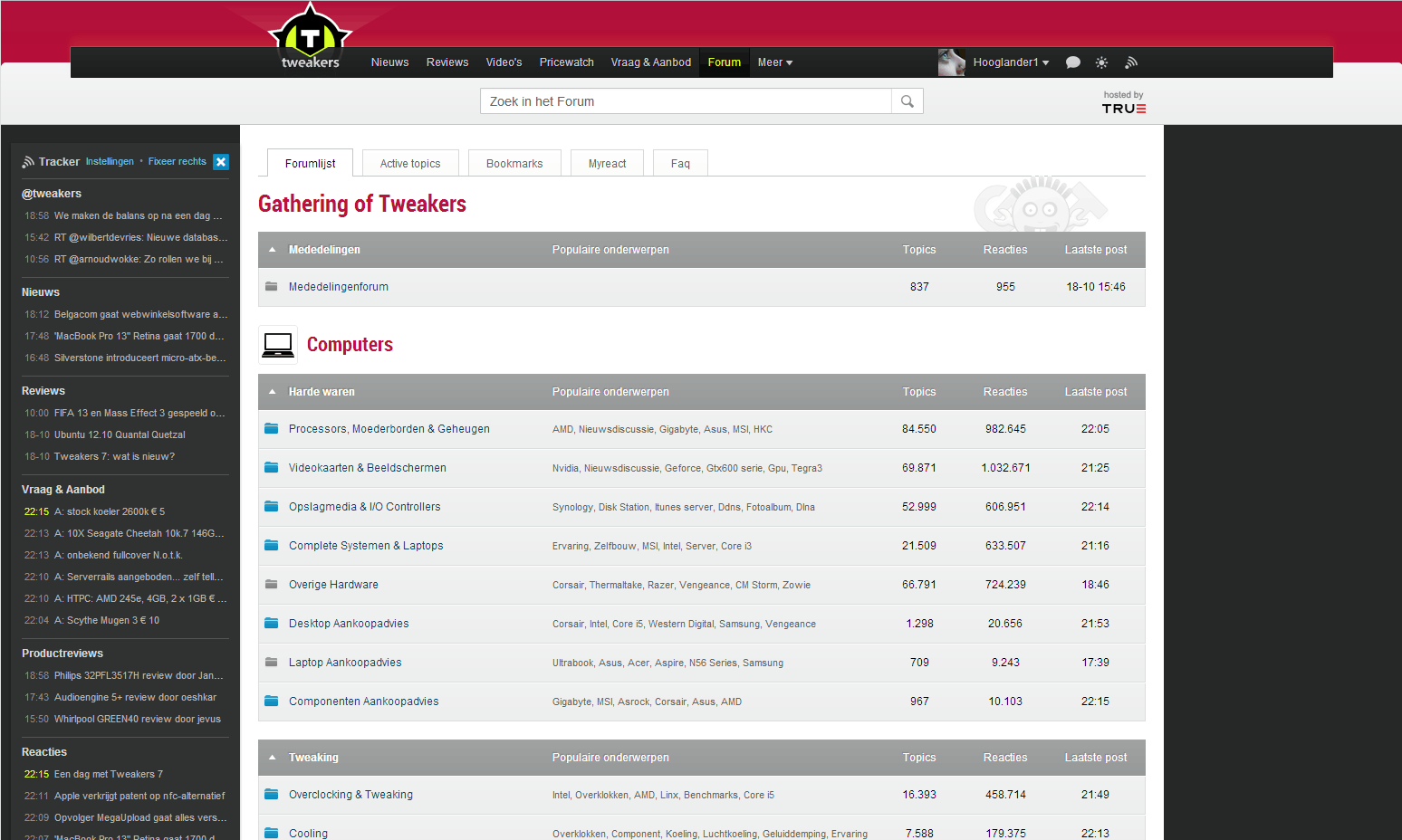Click the Zoek in het Forum field
The width and height of the screenshot is (1402, 840).
686,101
